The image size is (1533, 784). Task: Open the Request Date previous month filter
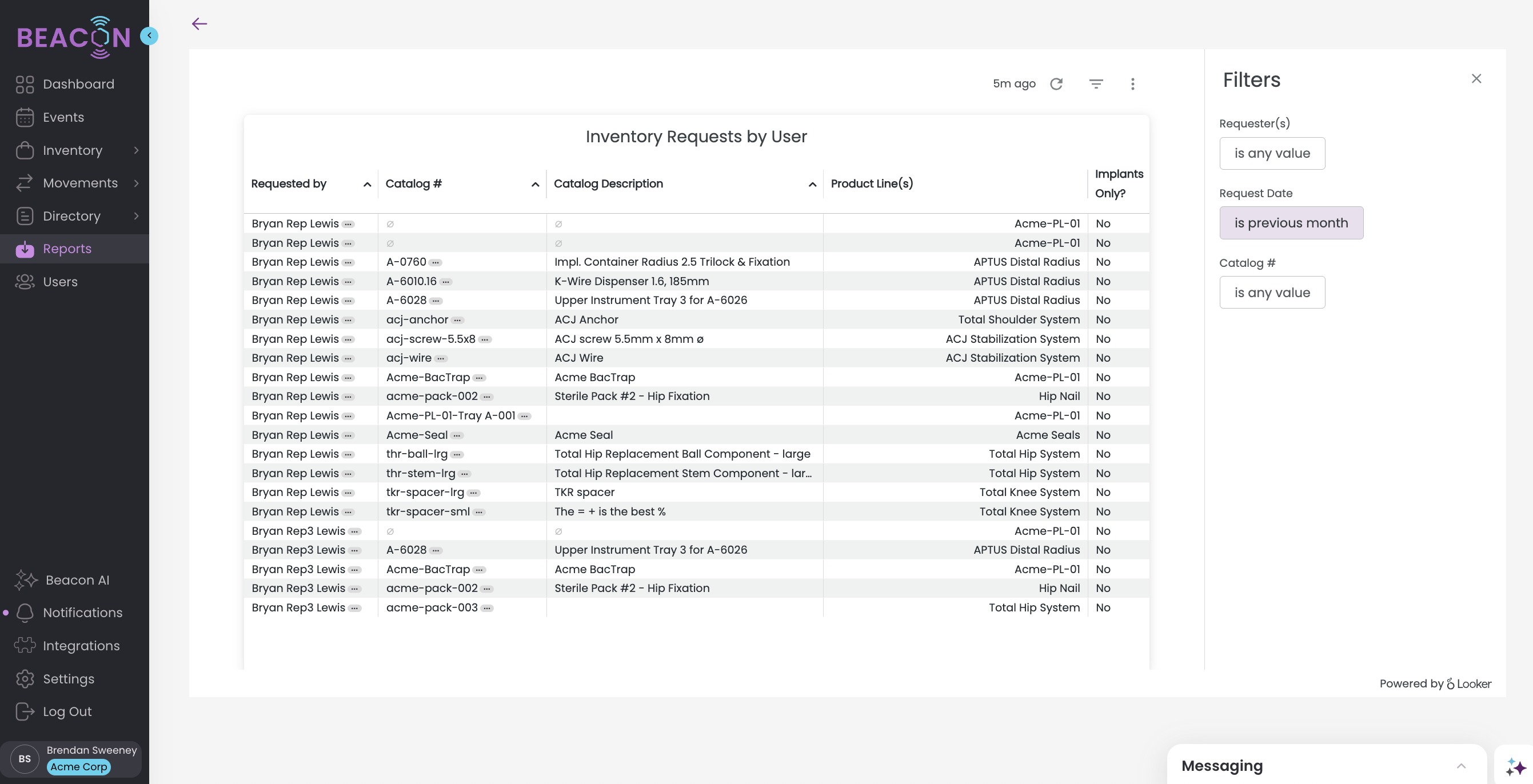1291,223
